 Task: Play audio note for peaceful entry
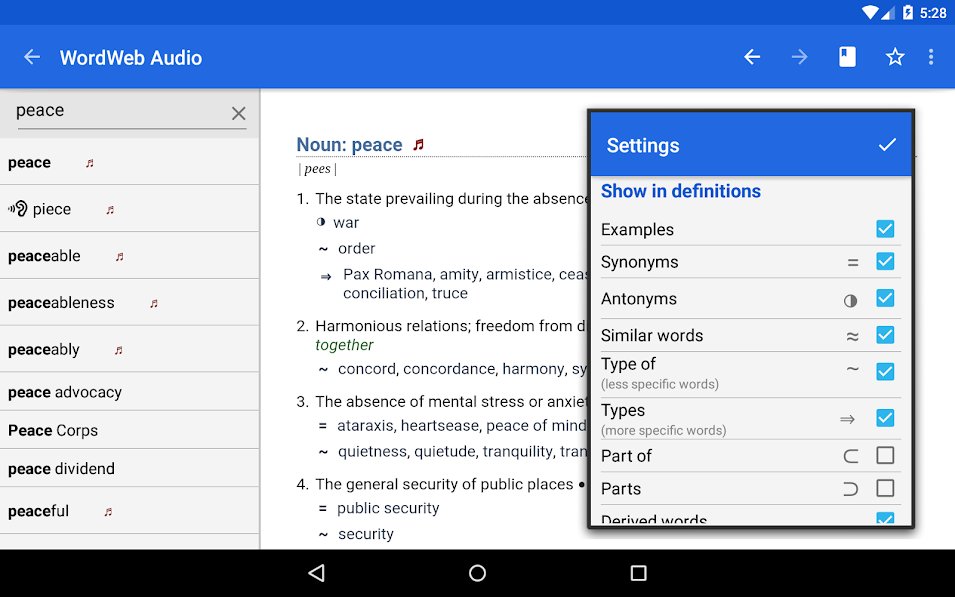pos(108,512)
